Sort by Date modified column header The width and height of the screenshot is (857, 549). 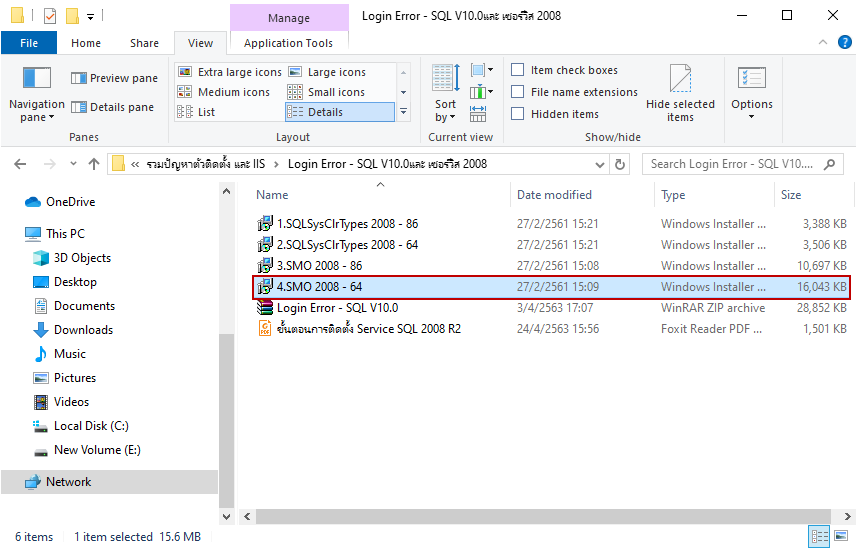tap(554, 195)
